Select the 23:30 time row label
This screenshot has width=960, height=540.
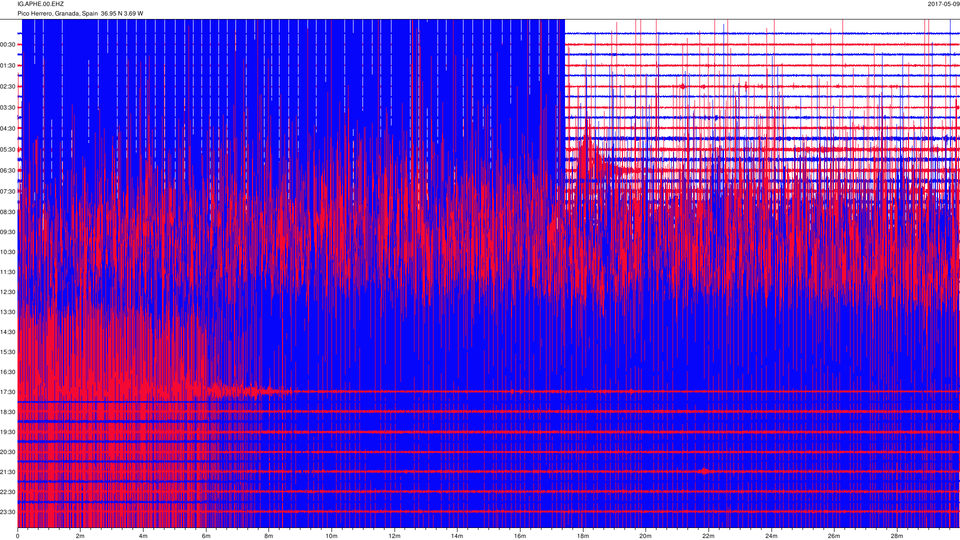[x=8, y=512]
